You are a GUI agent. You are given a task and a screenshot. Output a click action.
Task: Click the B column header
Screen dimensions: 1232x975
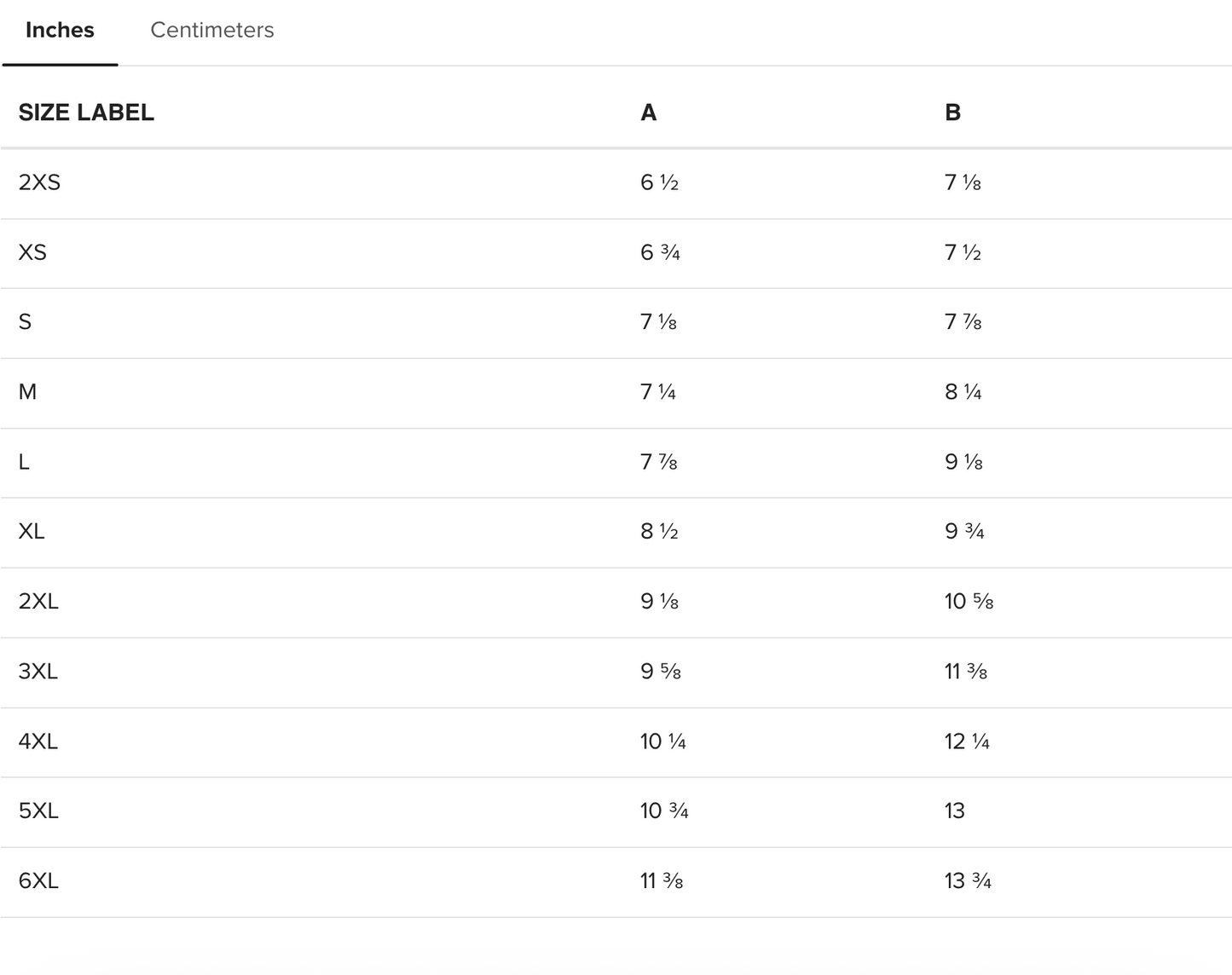pos(952,112)
